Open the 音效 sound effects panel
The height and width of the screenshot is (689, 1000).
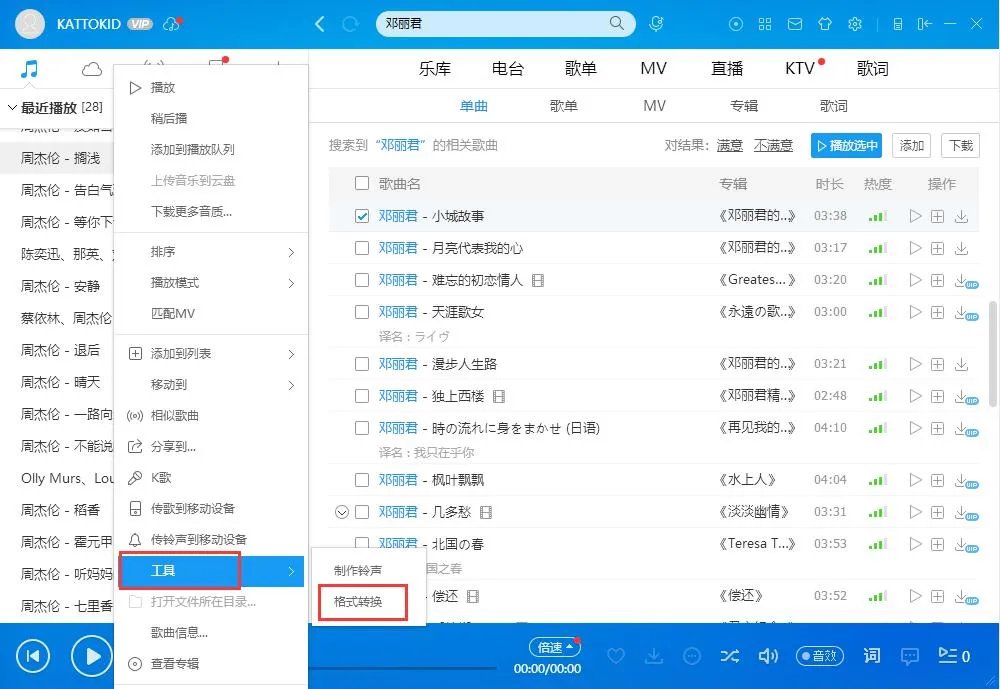[820, 656]
